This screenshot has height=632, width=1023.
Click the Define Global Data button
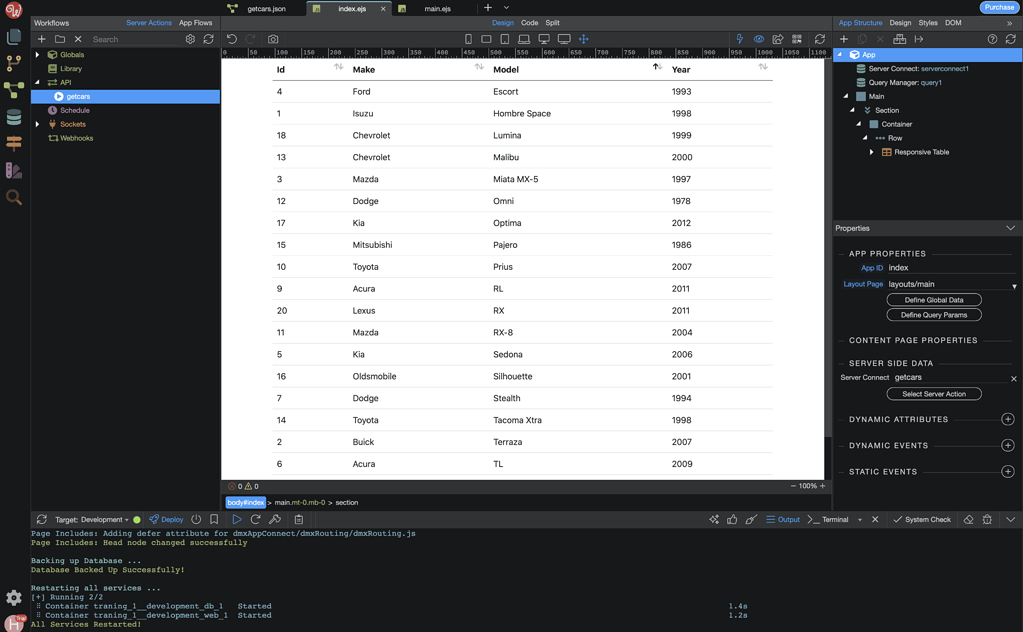(x=932, y=299)
